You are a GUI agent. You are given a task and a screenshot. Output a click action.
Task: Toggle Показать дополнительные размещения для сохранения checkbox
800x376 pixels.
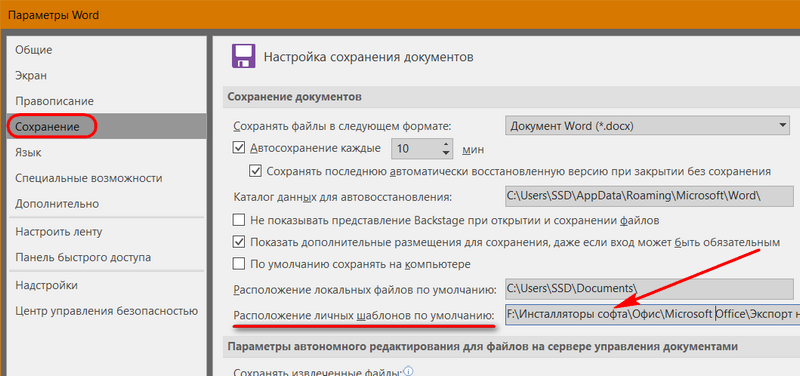[239, 241]
